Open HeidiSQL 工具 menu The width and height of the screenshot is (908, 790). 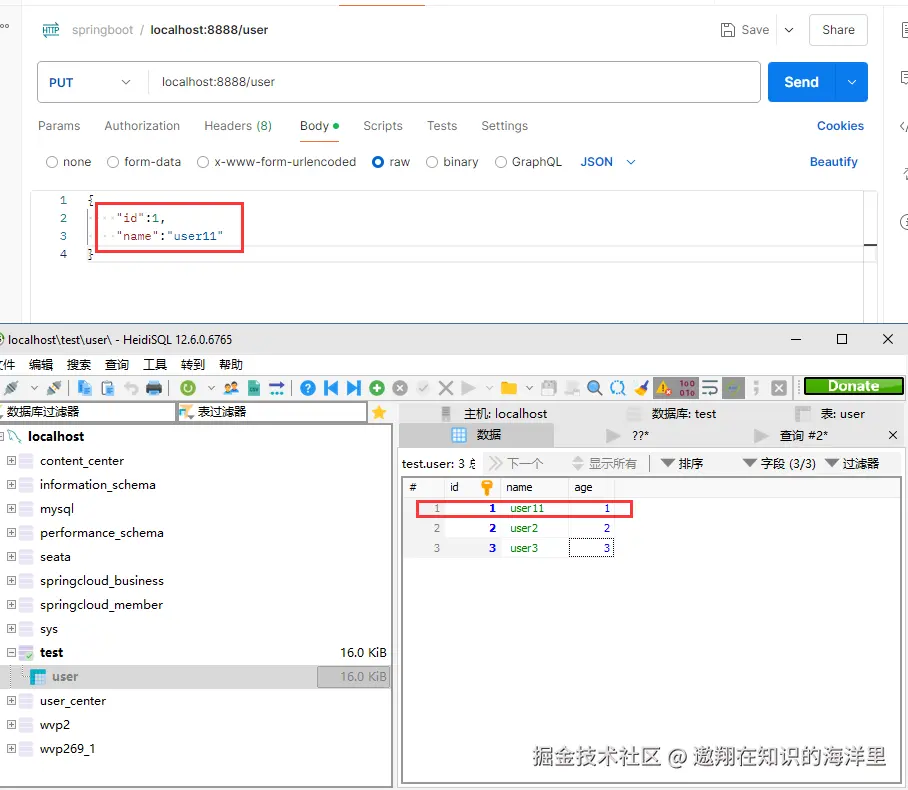[155, 364]
